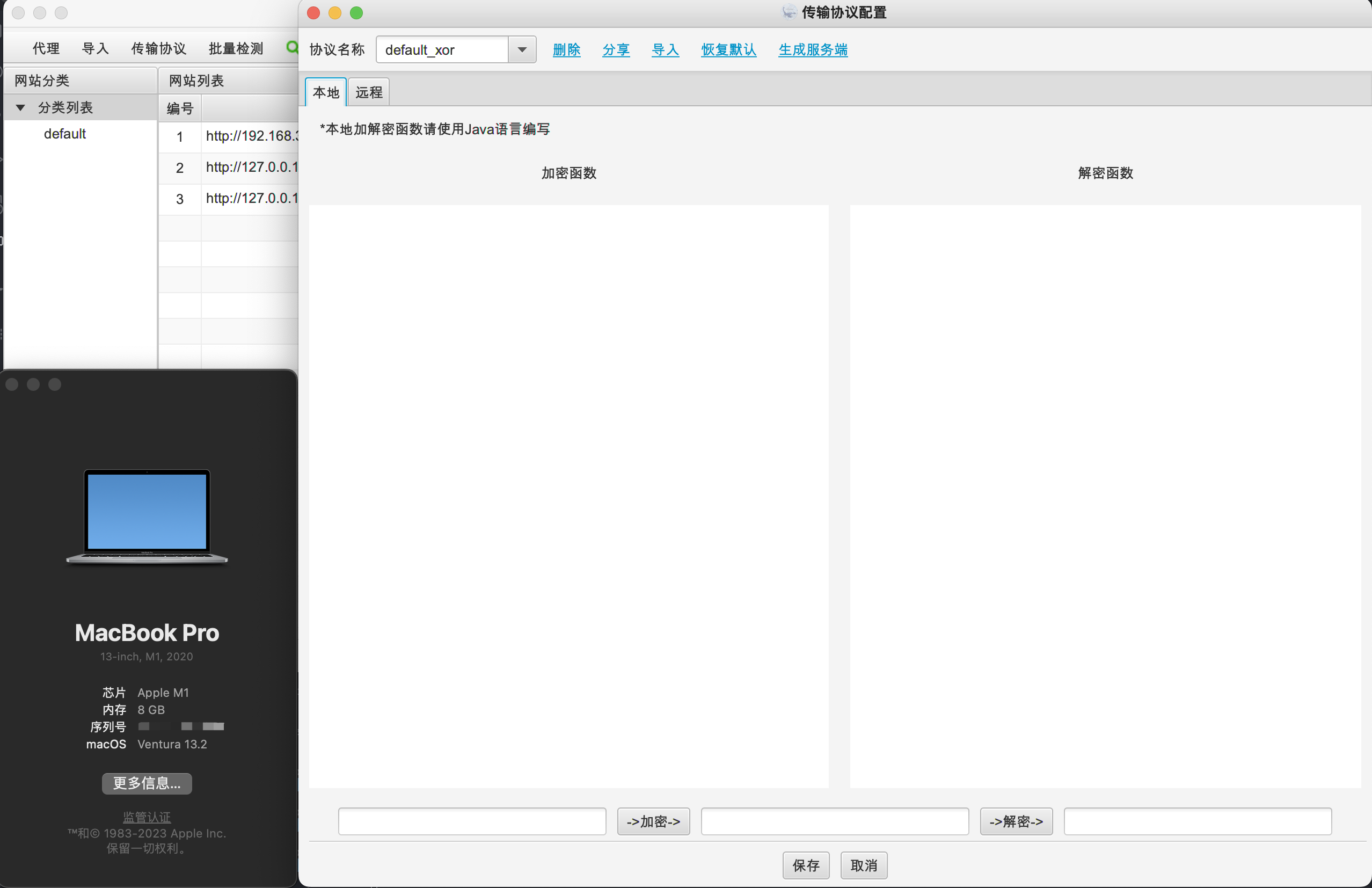Save the protocol with 保存 button

tap(805, 865)
